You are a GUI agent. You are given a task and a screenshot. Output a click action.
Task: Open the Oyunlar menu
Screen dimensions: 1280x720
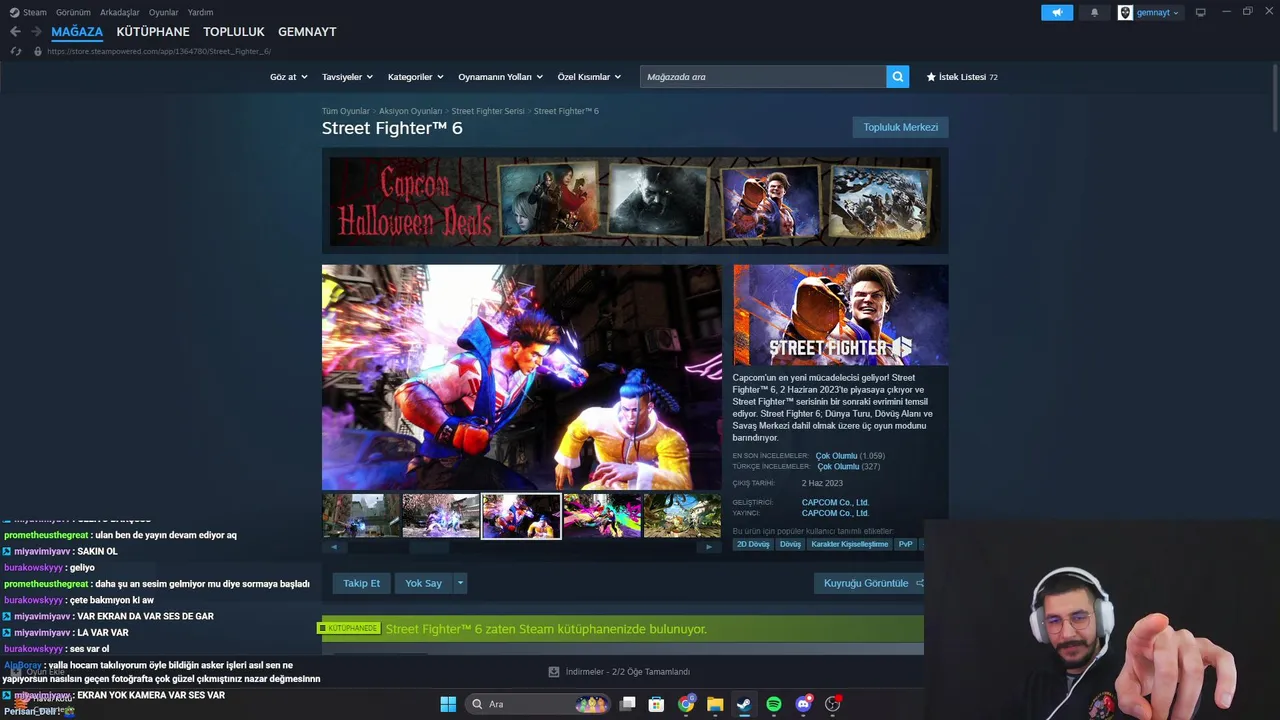click(x=164, y=13)
